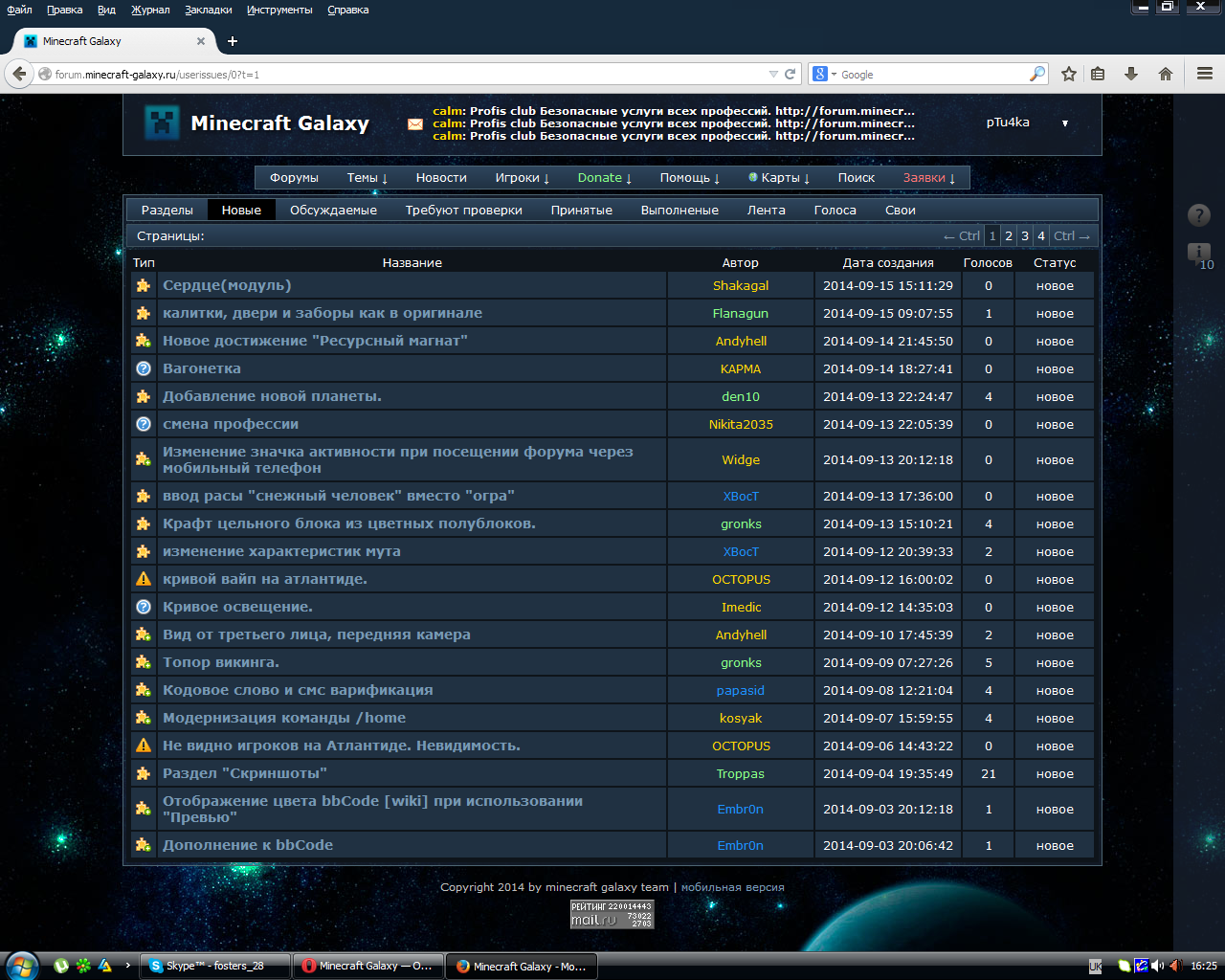Image resolution: width=1225 pixels, height=980 pixels.
Task: Expand the Donate dropdown menu
Action: coord(605,177)
